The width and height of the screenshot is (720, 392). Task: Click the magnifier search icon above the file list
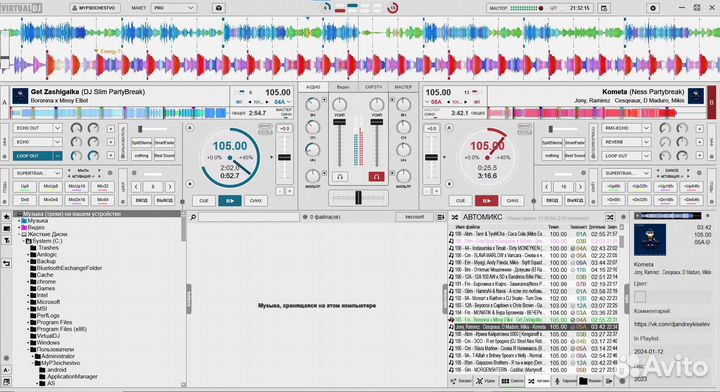click(193, 217)
